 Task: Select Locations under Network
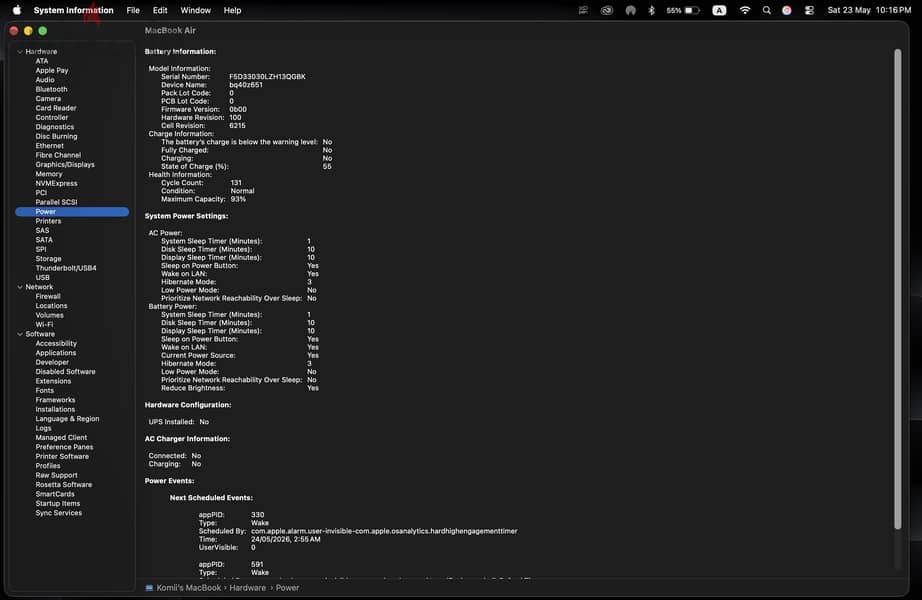click(51, 306)
